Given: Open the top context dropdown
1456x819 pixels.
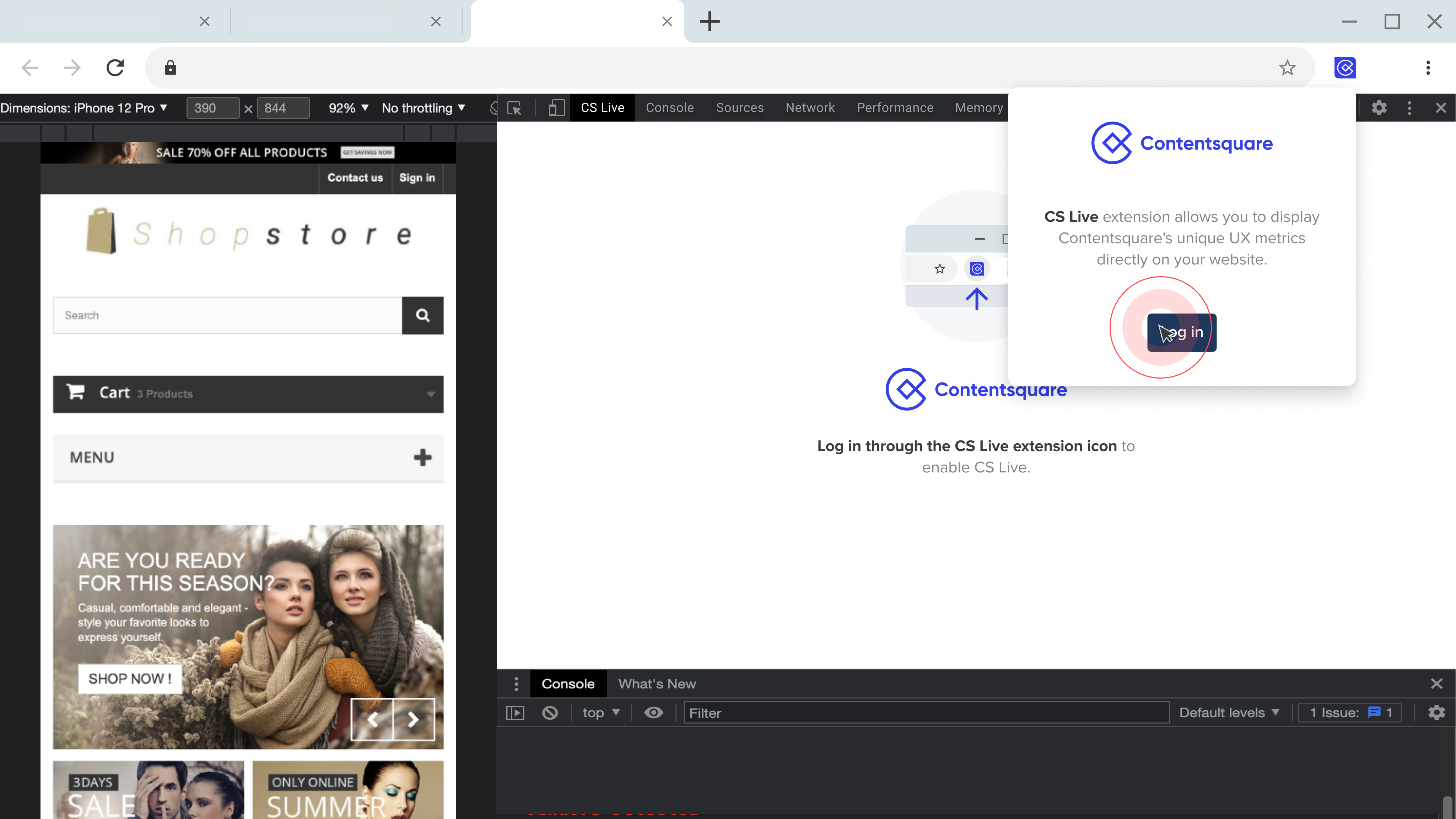Looking at the screenshot, I should pyautogui.click(x=601, y=713).
